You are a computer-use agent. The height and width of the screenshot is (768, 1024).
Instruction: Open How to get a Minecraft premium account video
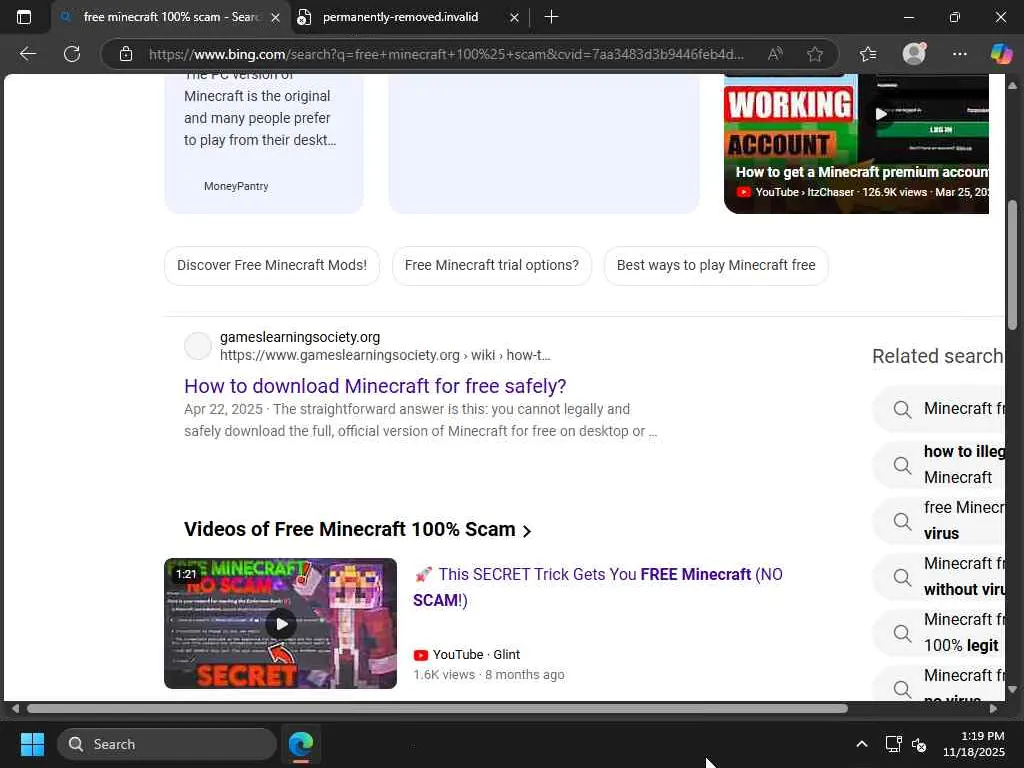[x=862, y=172]
